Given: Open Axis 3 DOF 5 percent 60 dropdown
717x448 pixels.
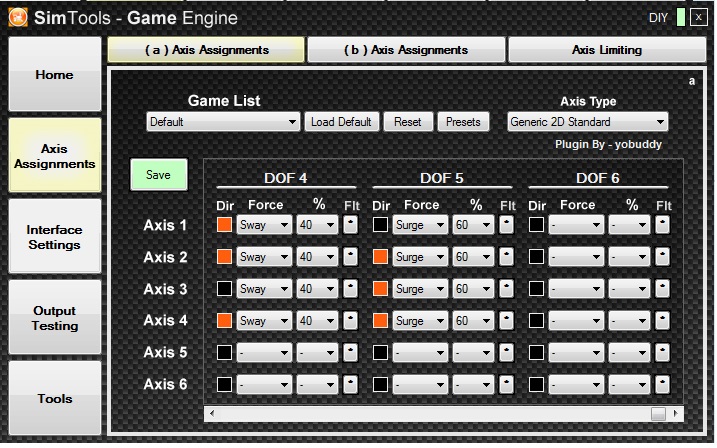Looking at the screenshot, I should (x=473, y=289).
